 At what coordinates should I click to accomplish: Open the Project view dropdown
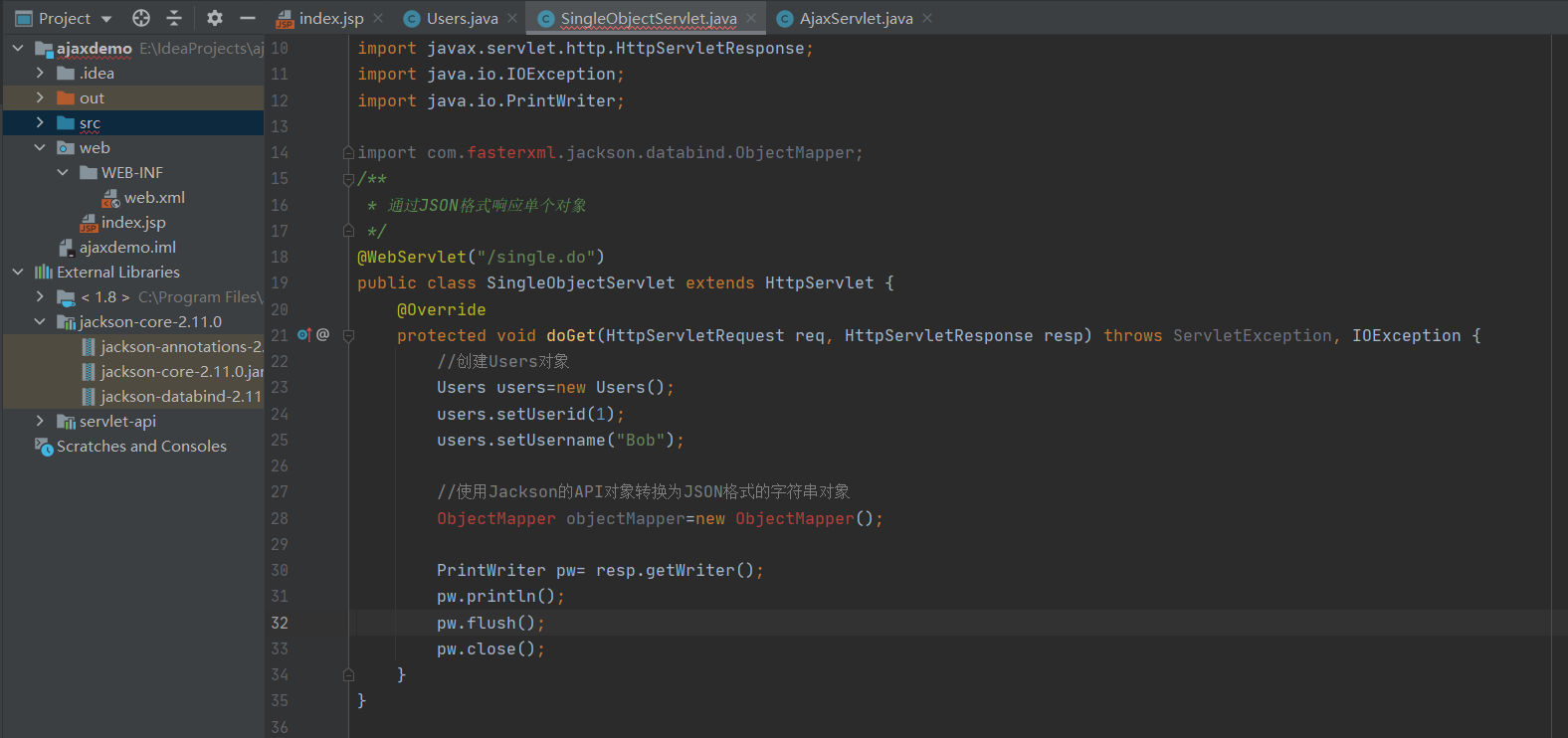pyautogui.click(x=106, y=19)
